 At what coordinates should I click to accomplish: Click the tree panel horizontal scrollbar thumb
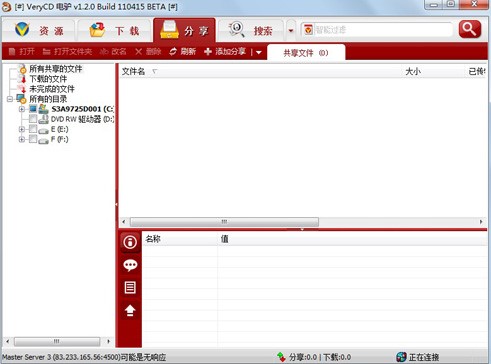click(x=57, y=341)
